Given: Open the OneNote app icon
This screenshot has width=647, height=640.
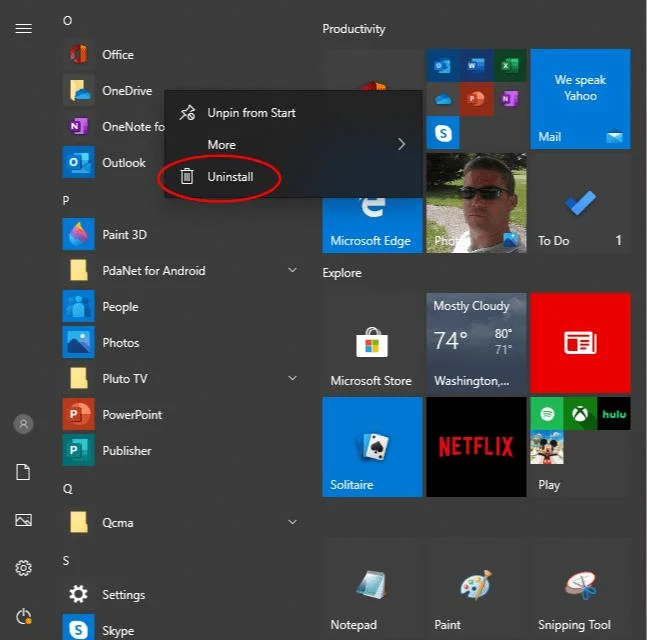Looking at the screenshot, I should (x=78, y=126).
